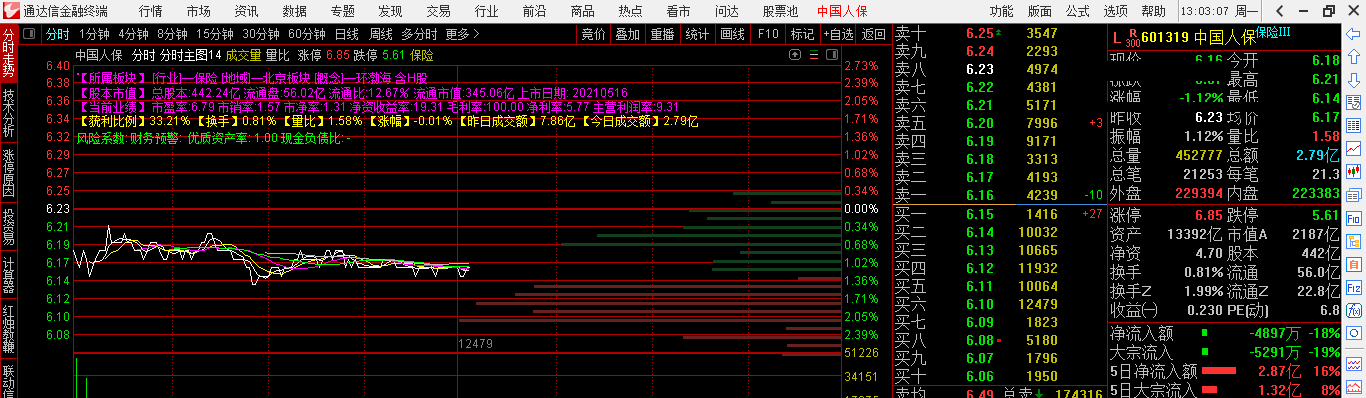Click the 统计 statistics button
This screenshot has width=1366, height=398.
(x=697, y=34)
